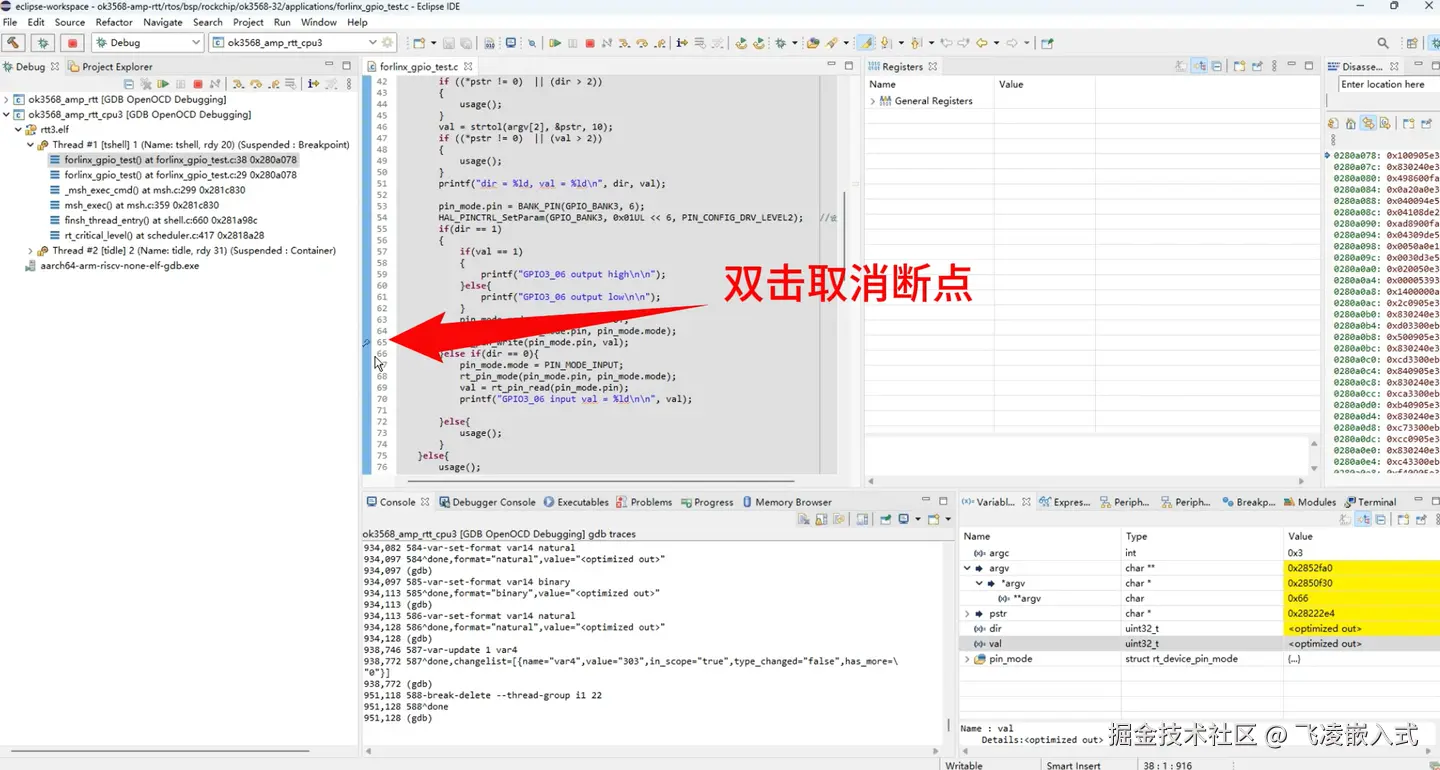Click the argc variable row
Viewport: 1440px width, 770px height.
[1198, 553]
